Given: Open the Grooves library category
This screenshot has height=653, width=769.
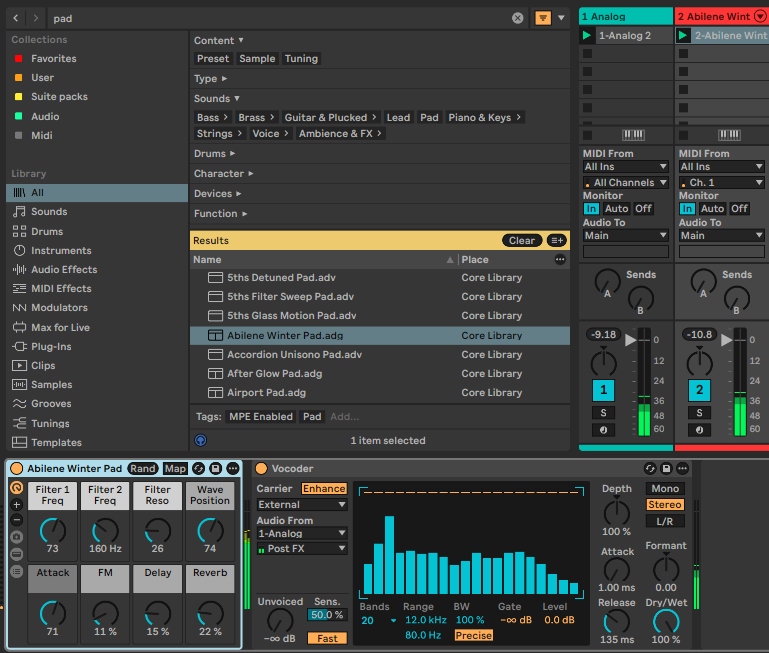Looking at the screenshot, I should pos(51,404).
